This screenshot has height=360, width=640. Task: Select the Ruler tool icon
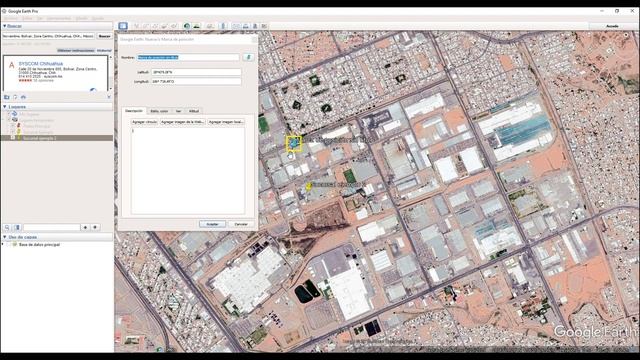tap(223, 26)
